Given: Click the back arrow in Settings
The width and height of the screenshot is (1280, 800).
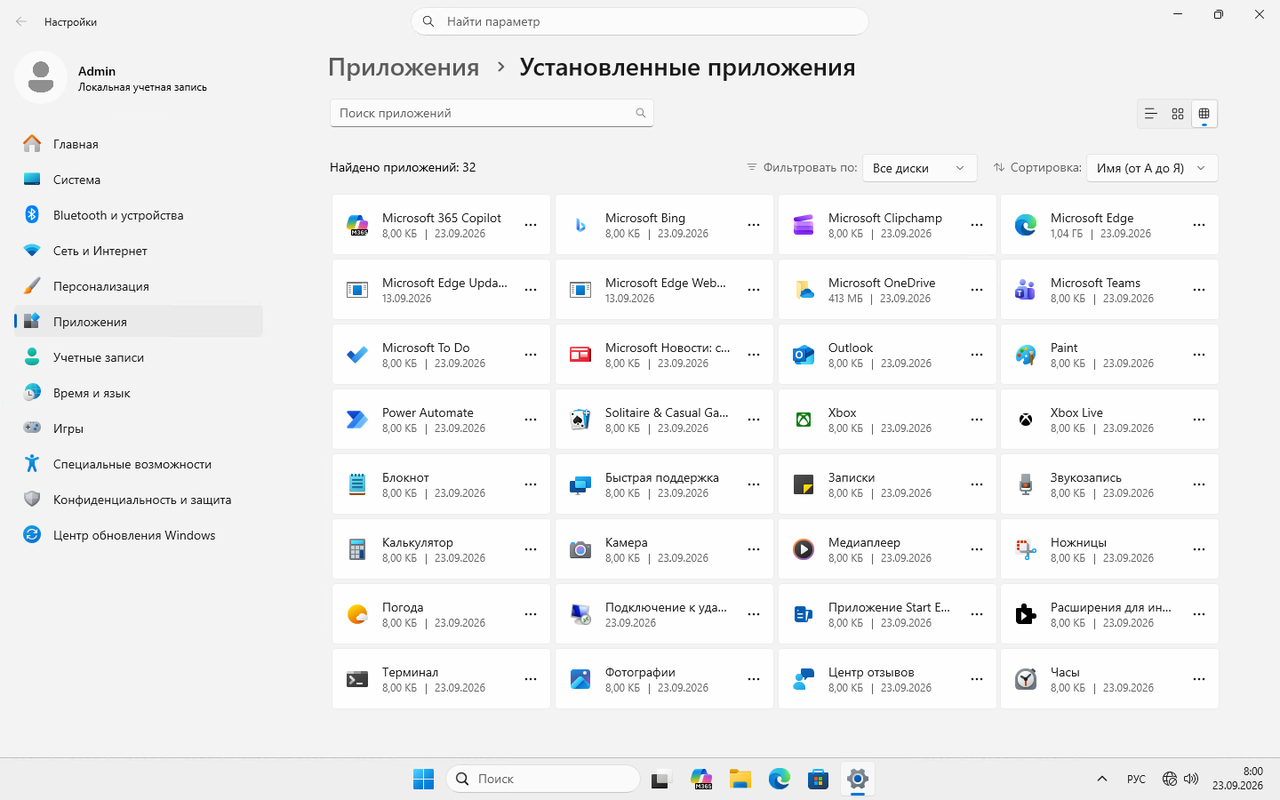Looking at the screenshot, I should pyautogui.click(x=21, y=21).
